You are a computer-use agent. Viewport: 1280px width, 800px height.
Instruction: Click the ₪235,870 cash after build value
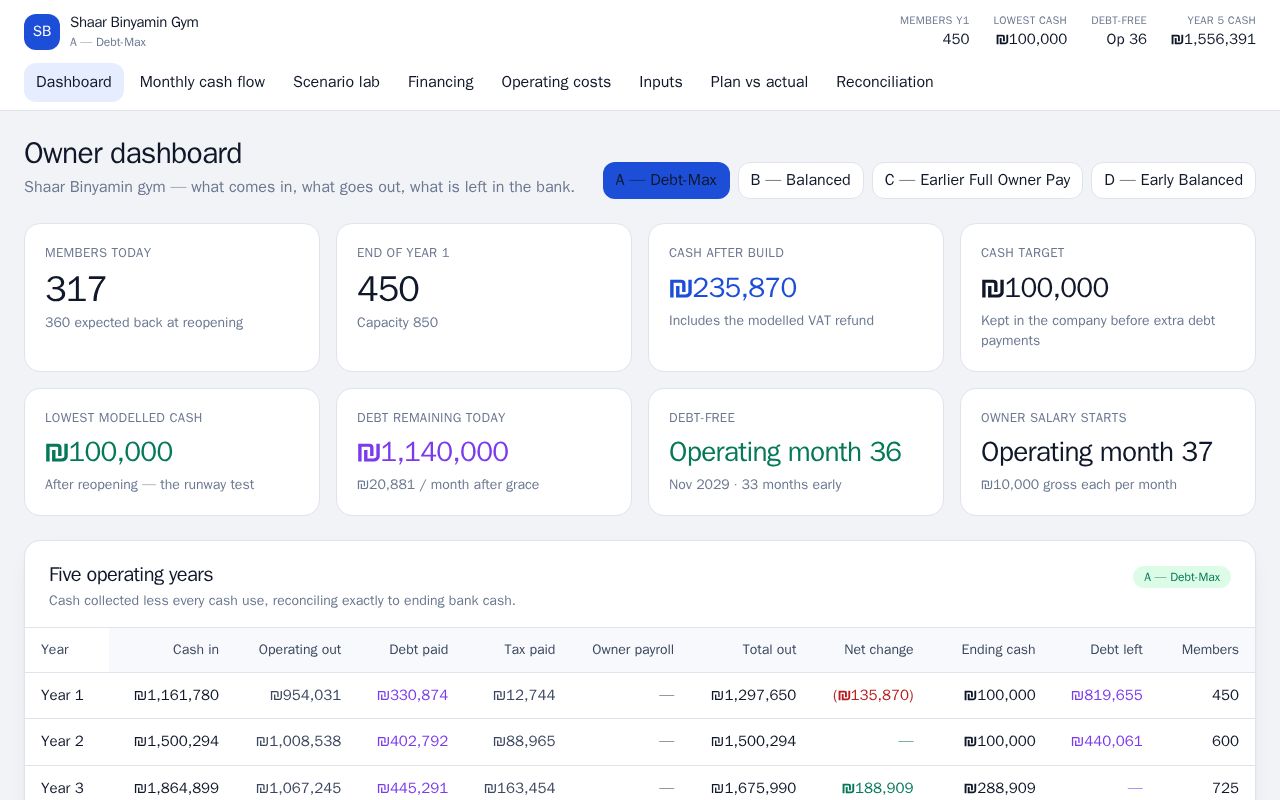pos(733,288)
